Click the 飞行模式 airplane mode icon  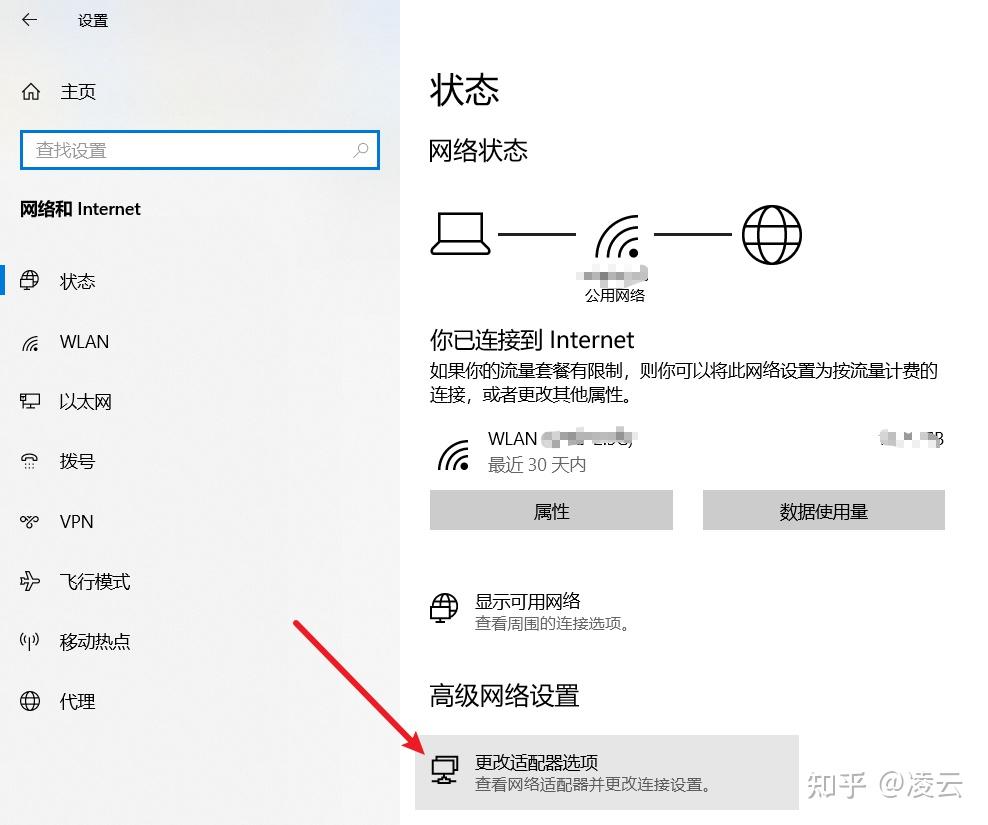coord(30,581)
